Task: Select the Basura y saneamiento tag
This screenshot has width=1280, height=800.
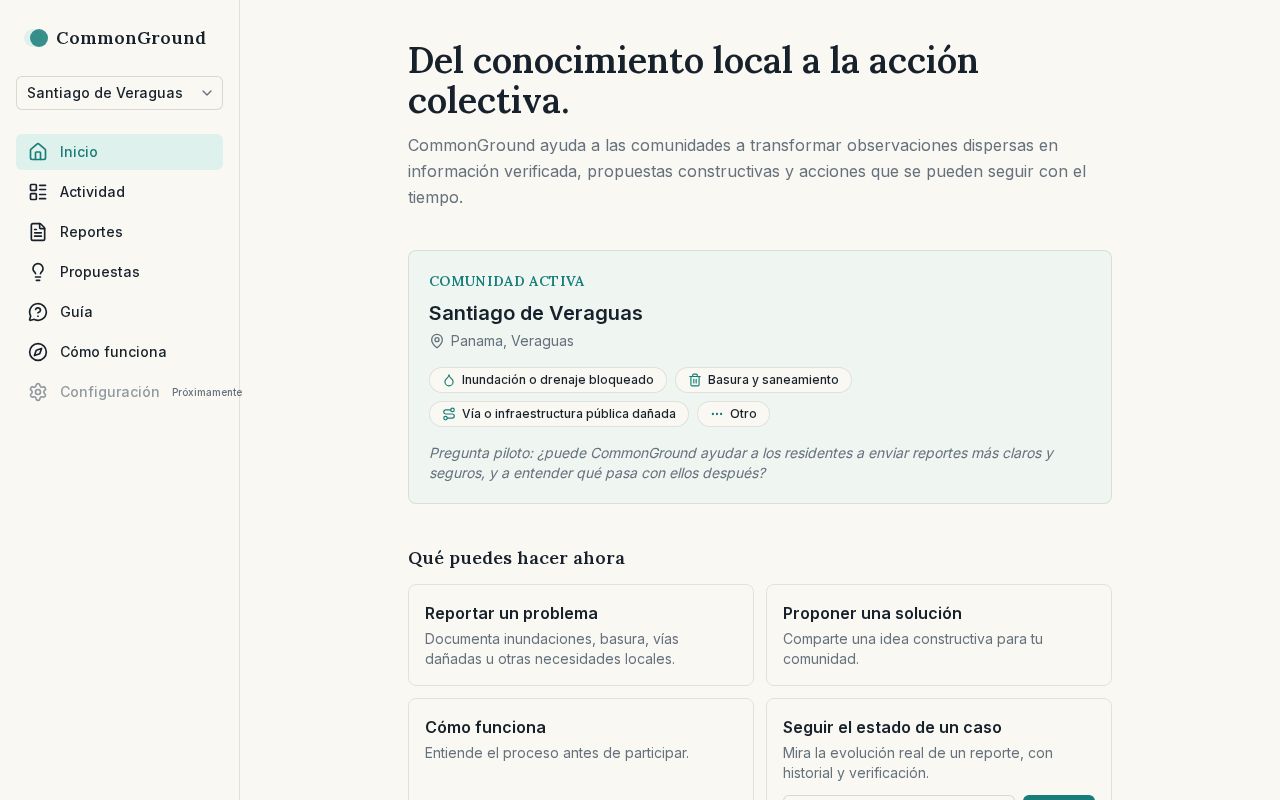Action: pyautogui.click(x=763, y=380)
